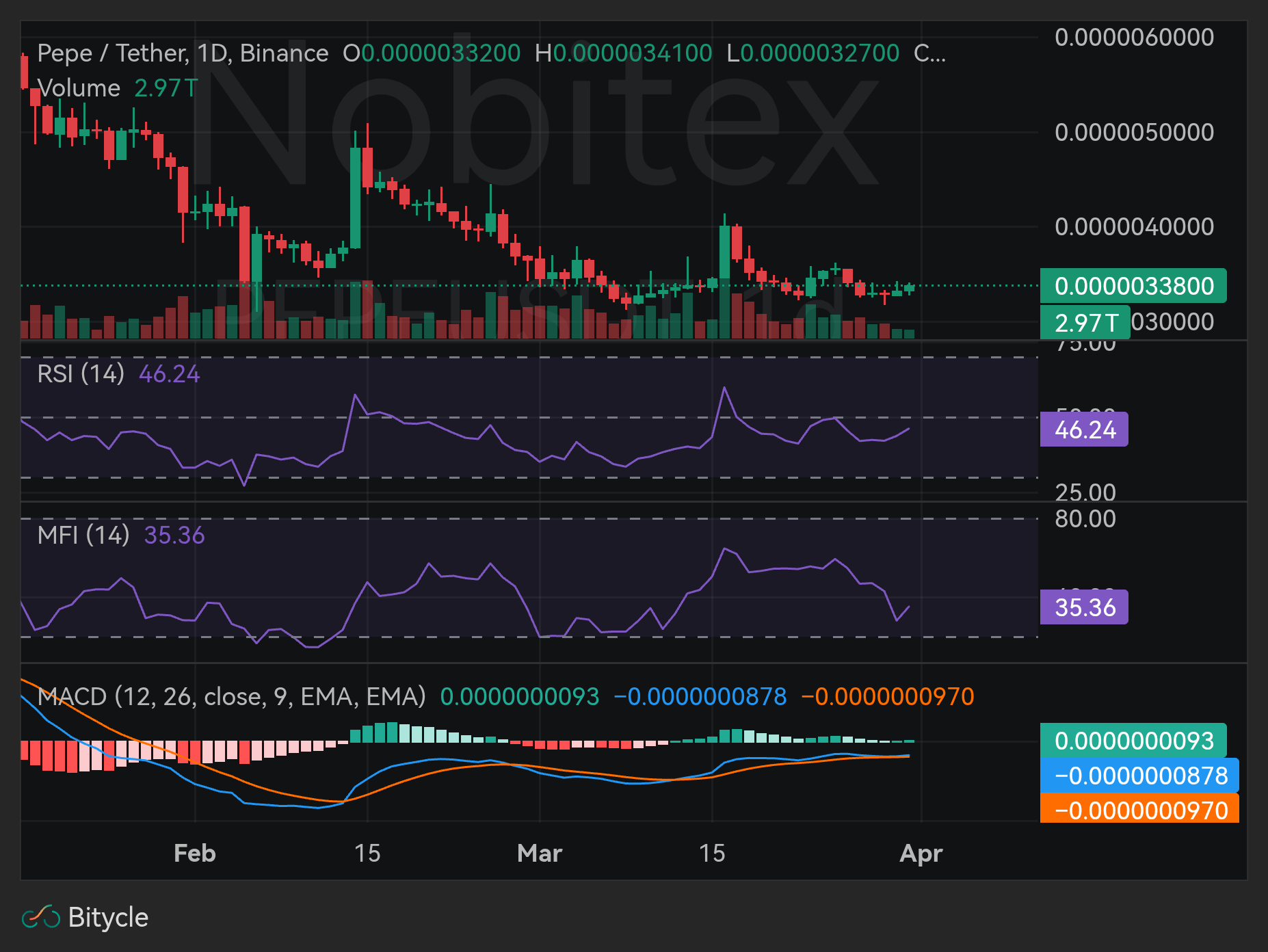Image resolution: width=1268 pixels, height=952 pixels.
Task: Click the Open price value 0.0000033200
Action: click(x=440, y=53)
